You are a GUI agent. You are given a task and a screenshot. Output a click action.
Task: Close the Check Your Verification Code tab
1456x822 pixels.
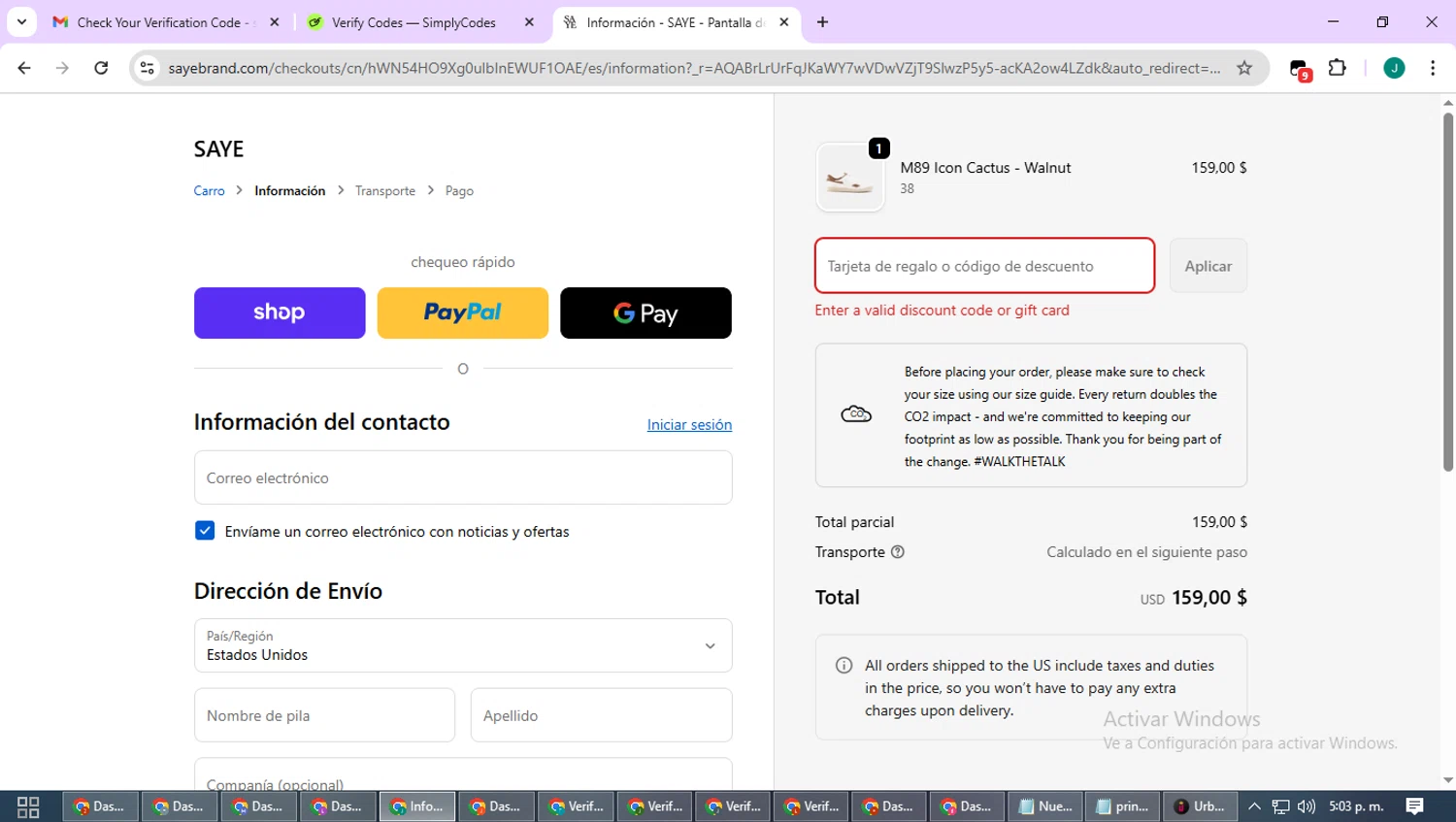tap(275, 22)
